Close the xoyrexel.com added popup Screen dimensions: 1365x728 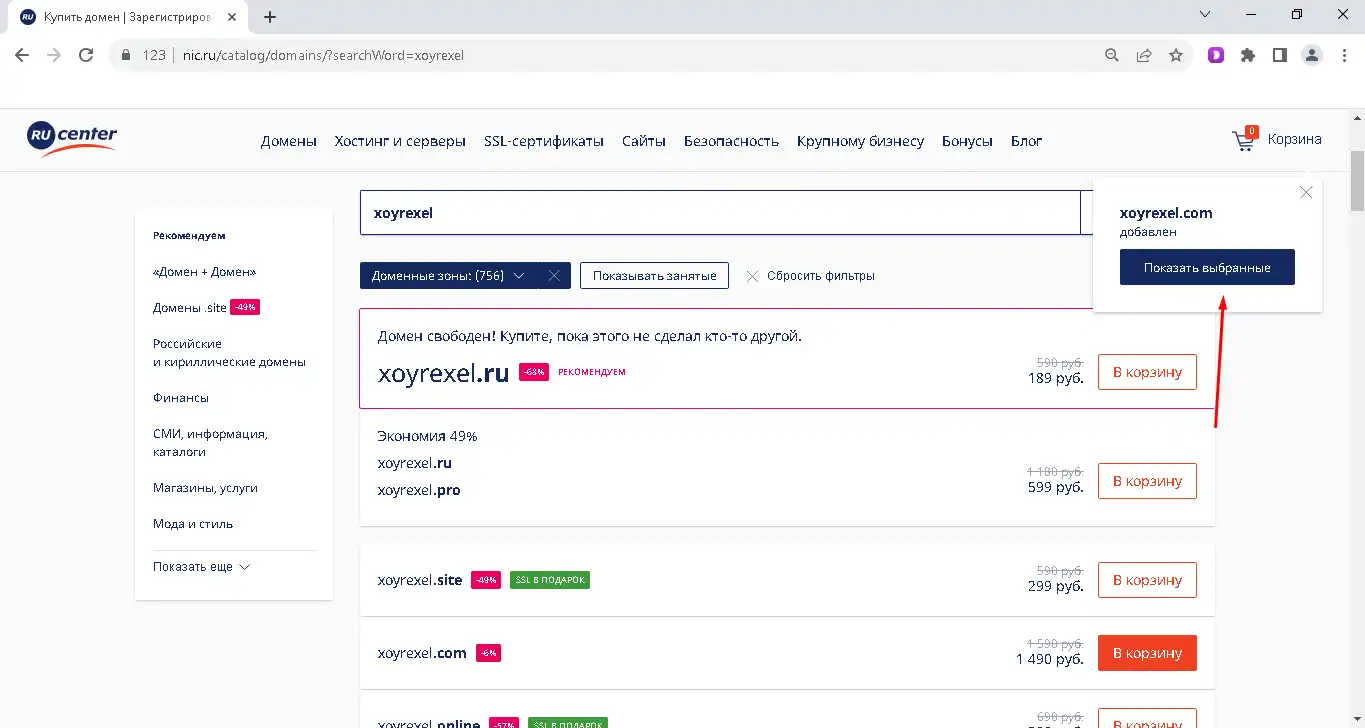1305,192
